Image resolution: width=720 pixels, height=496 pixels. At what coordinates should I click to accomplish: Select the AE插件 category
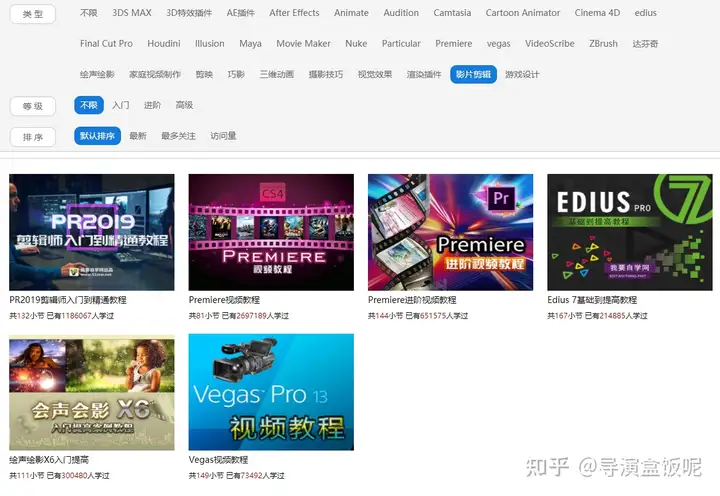241,13
